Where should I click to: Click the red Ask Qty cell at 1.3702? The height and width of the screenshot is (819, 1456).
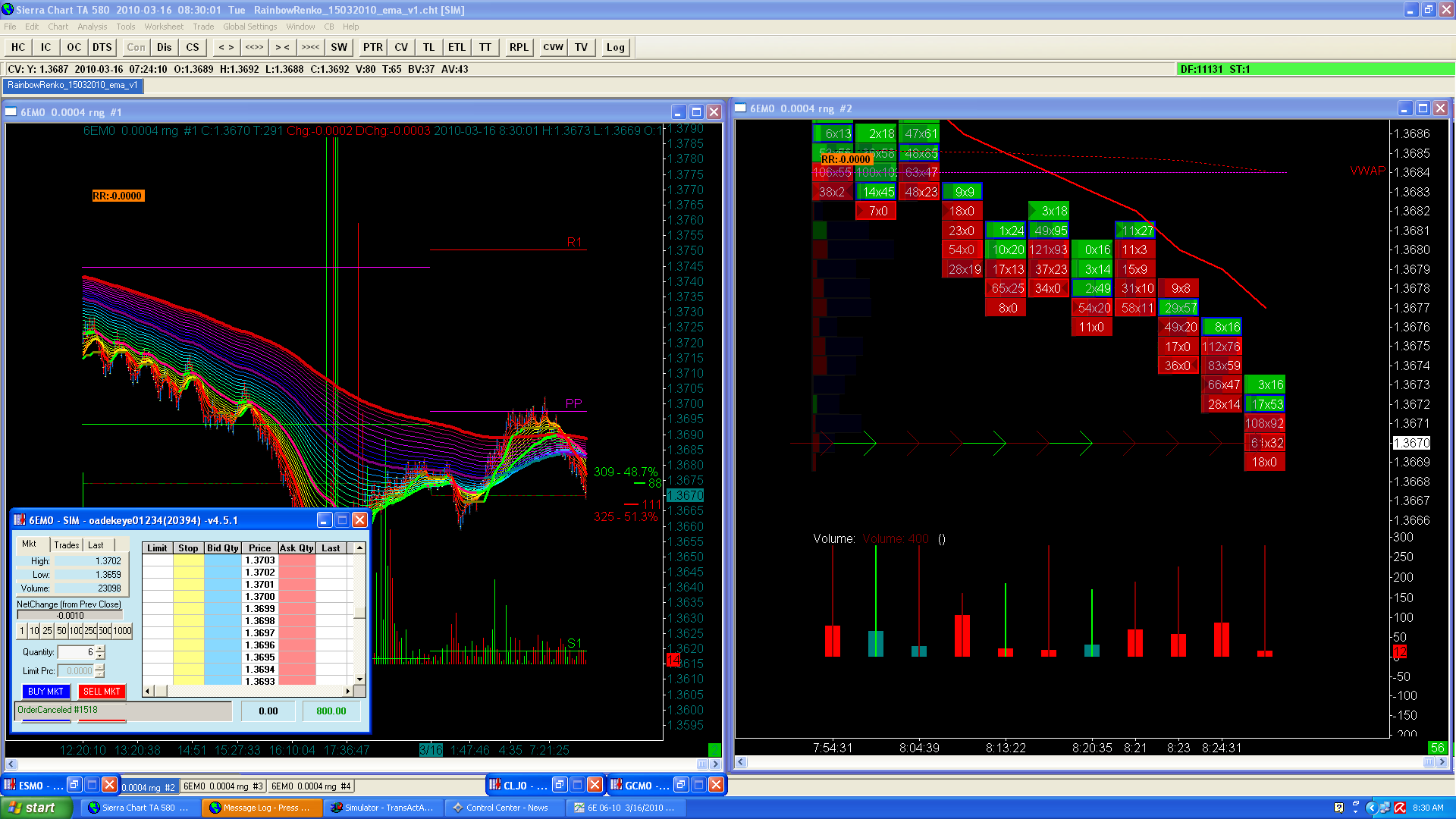[297, 573]
